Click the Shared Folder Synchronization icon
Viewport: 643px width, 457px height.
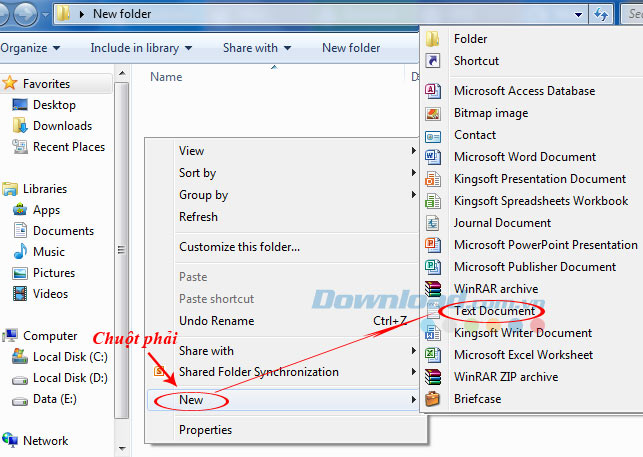(160, 372)
